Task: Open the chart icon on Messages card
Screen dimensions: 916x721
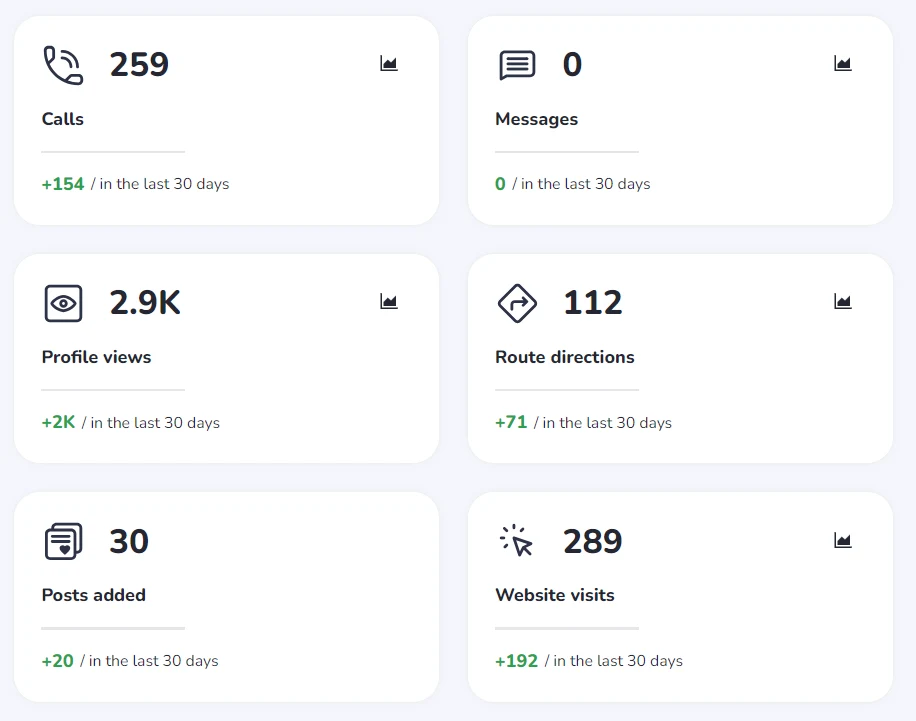Action: [842, 63]
